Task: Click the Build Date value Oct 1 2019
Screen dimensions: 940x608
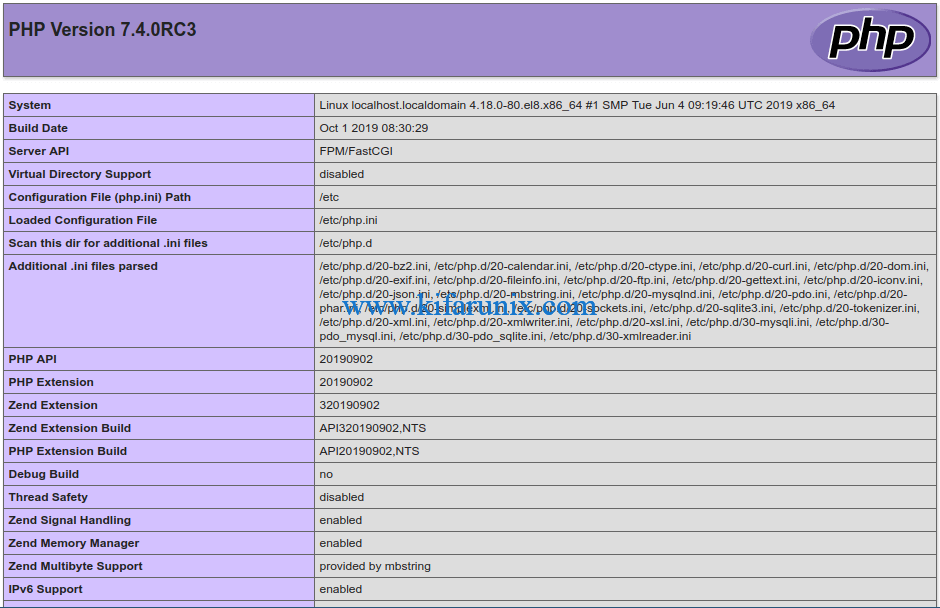Action: click(373, 128)
